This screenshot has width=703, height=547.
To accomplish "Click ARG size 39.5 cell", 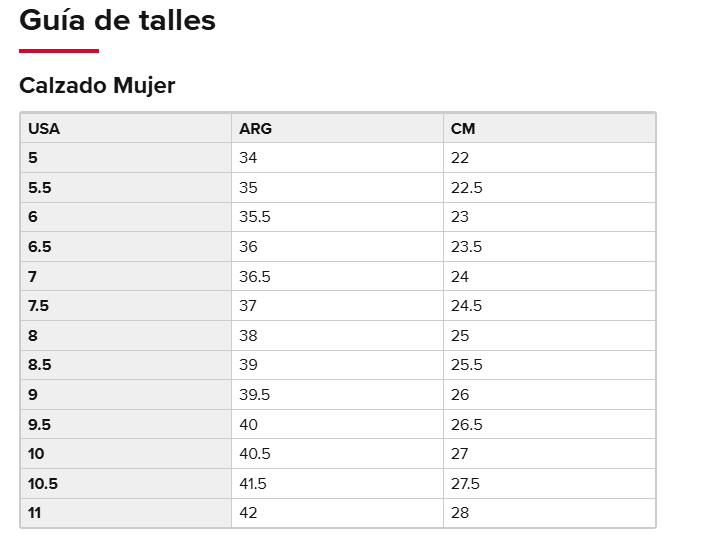I will 338,395.
